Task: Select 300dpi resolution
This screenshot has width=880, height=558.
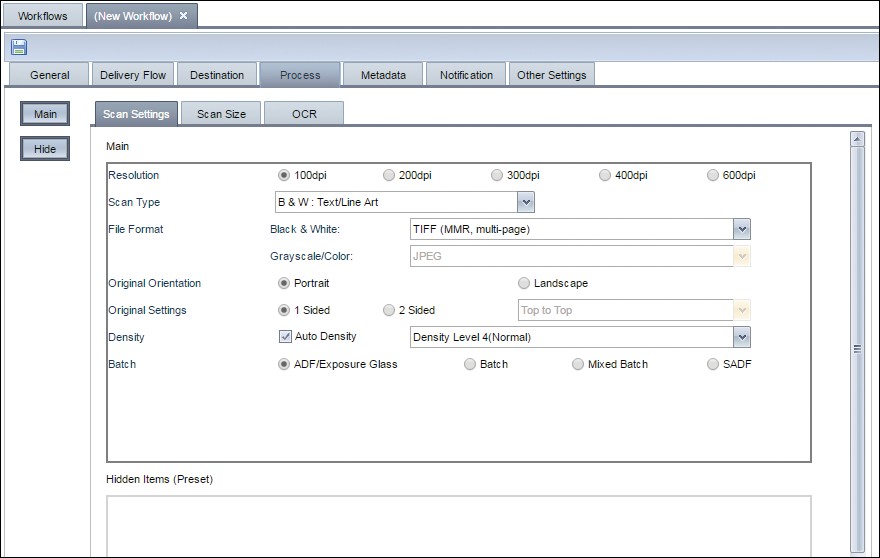Action: (x=497, y=176)
